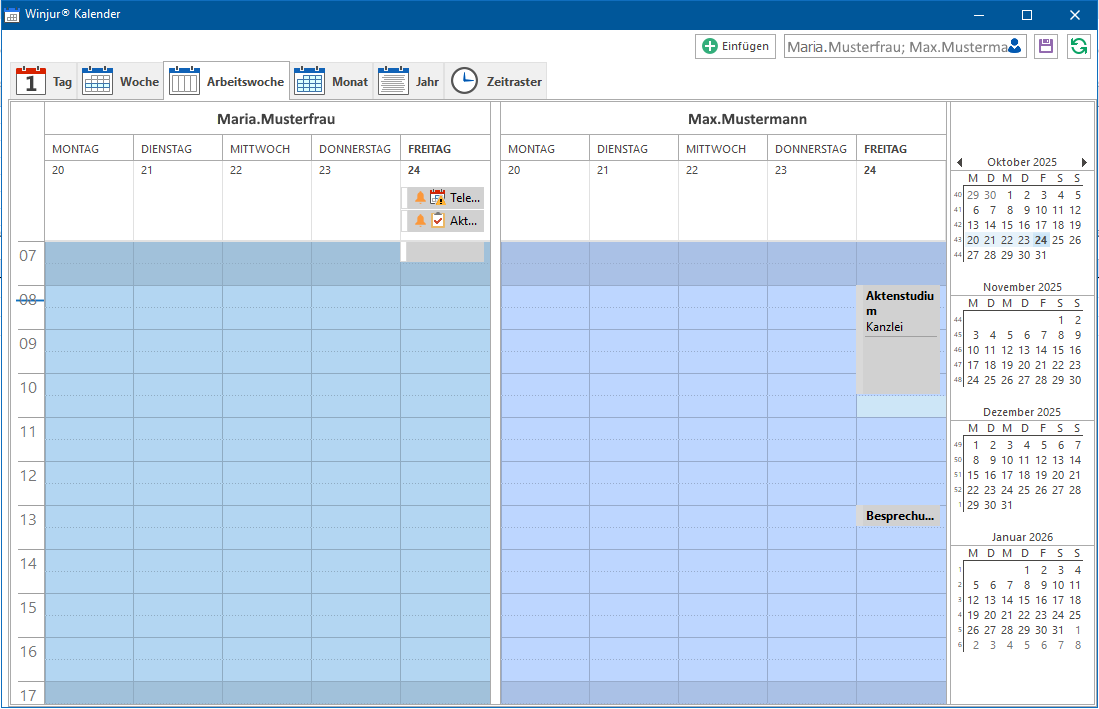Click the bell reminder icon on Tele... entry
Viewport: 1099px width, 709px height.
click(421, 198)
